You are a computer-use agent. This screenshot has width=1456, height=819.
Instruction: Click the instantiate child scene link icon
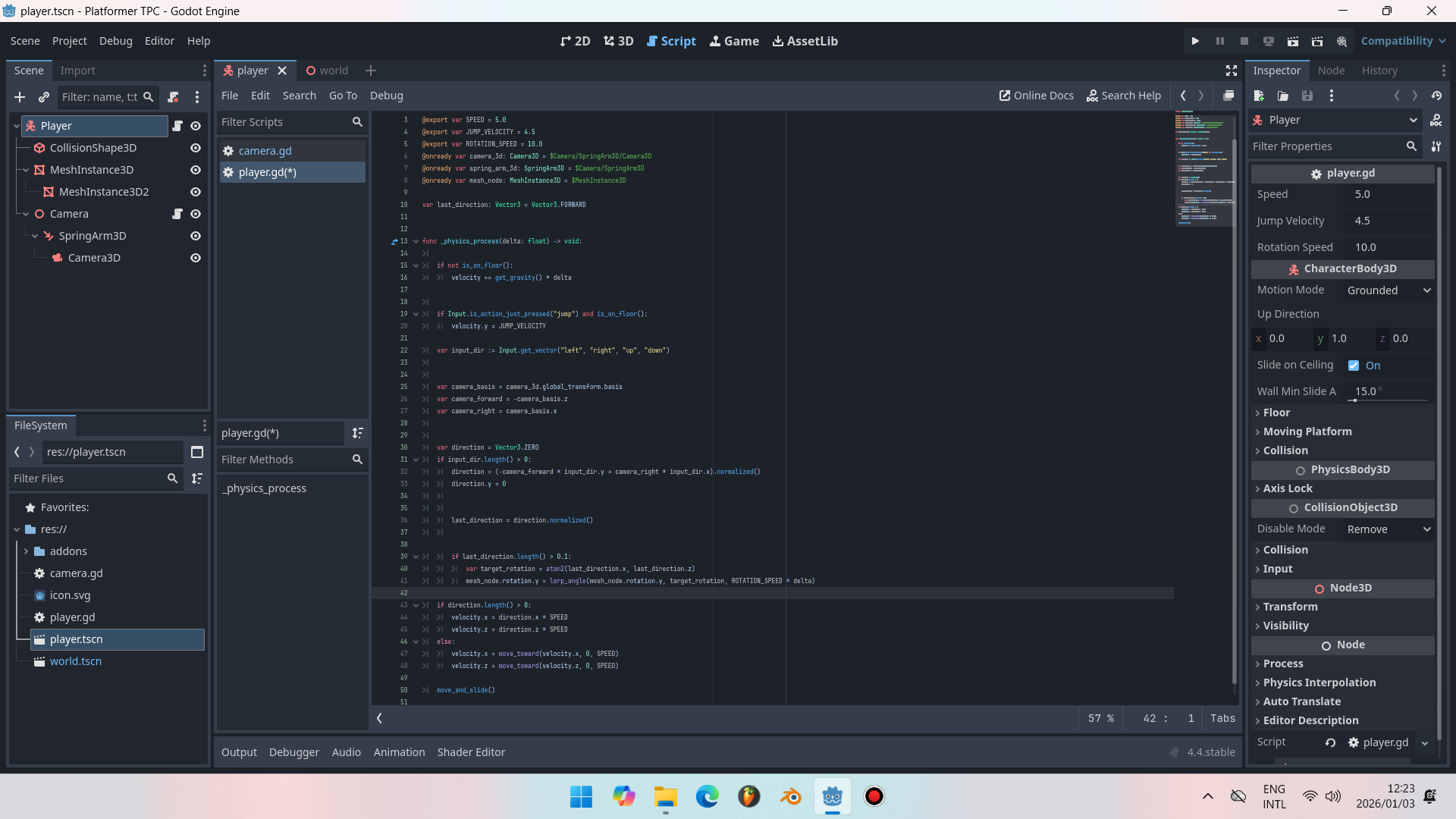[44, 97]
